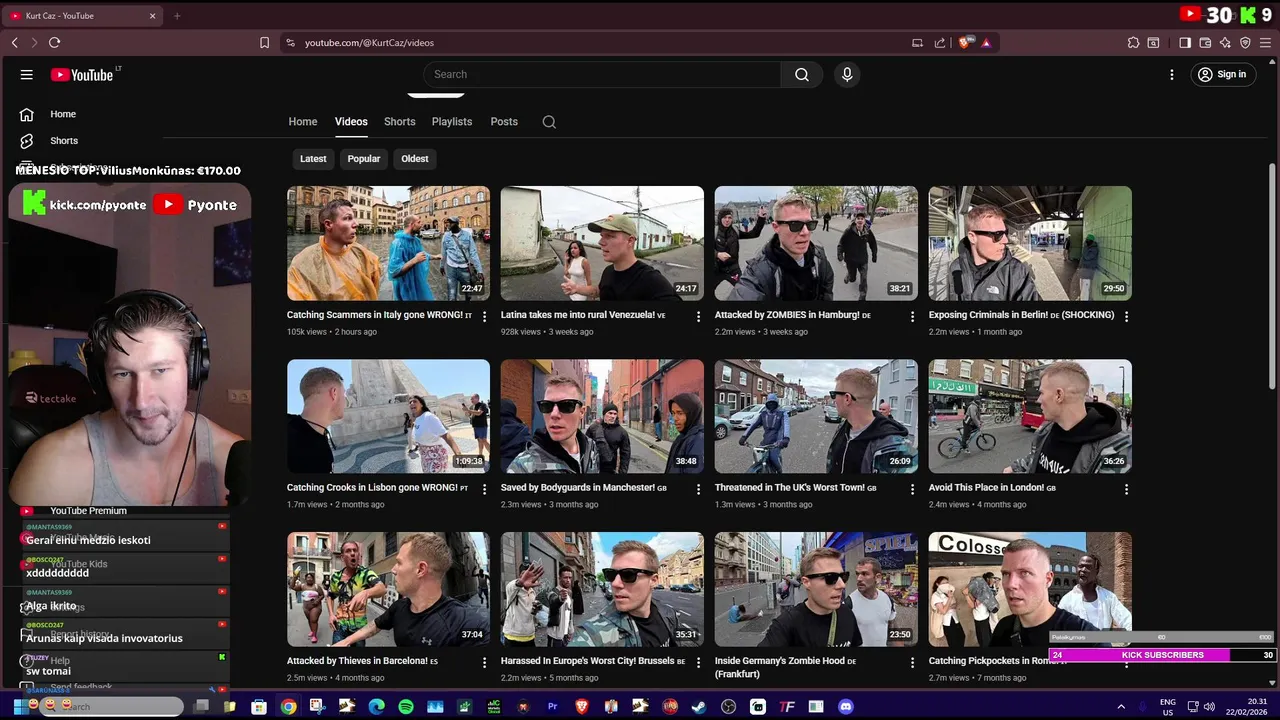This screenshot has height=720, width=1280.
Task: Open browser extensions puzzle icon
Action: tap(1133, 43)
